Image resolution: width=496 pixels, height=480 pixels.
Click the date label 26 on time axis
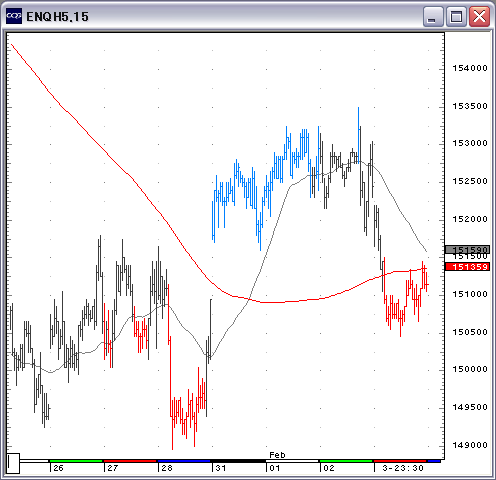[x=58, y=468]
